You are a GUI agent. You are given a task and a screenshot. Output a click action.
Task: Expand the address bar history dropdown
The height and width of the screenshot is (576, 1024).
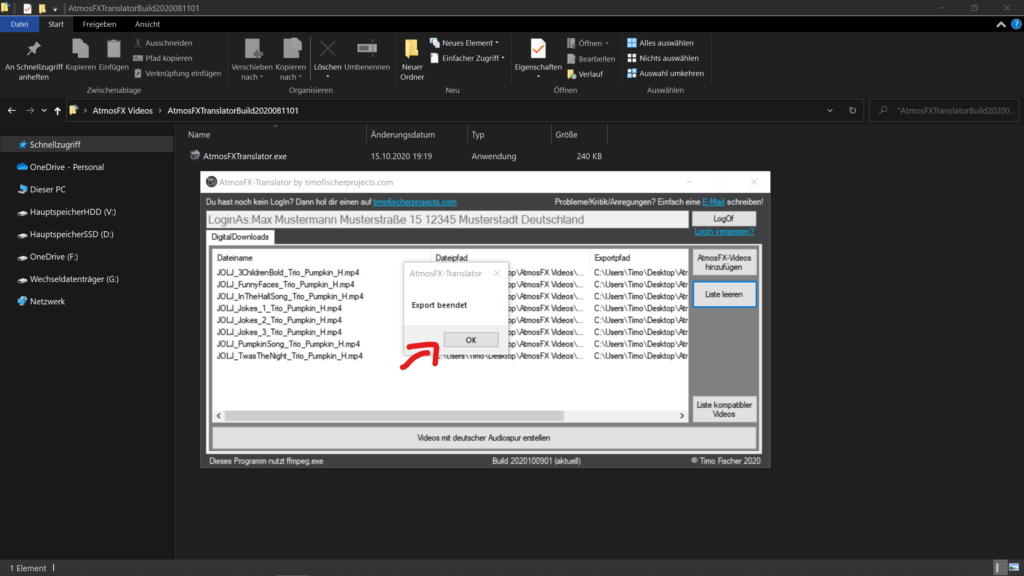click(829, 110)
